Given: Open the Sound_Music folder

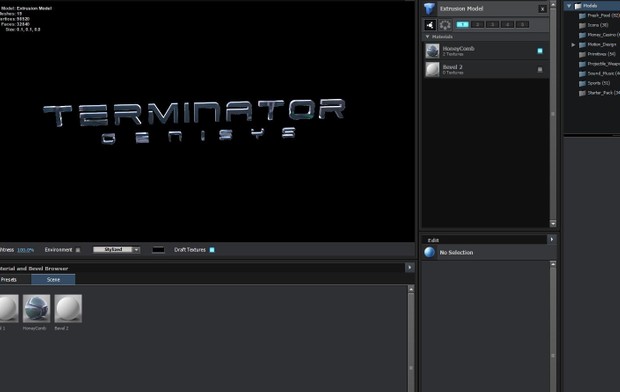Looking at the screenshot, I should (603, 74).
